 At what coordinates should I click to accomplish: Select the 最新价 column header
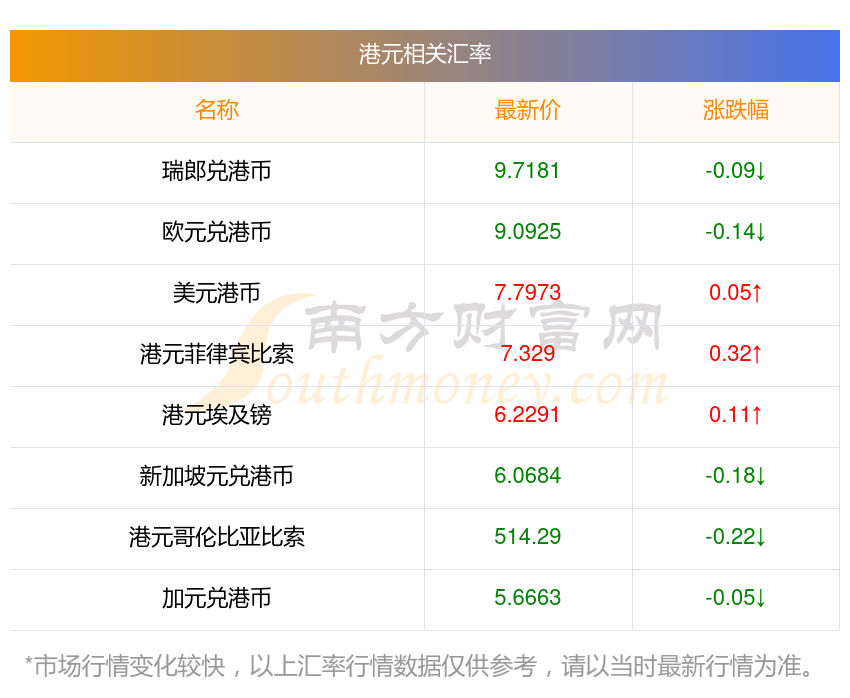[527, 110]
